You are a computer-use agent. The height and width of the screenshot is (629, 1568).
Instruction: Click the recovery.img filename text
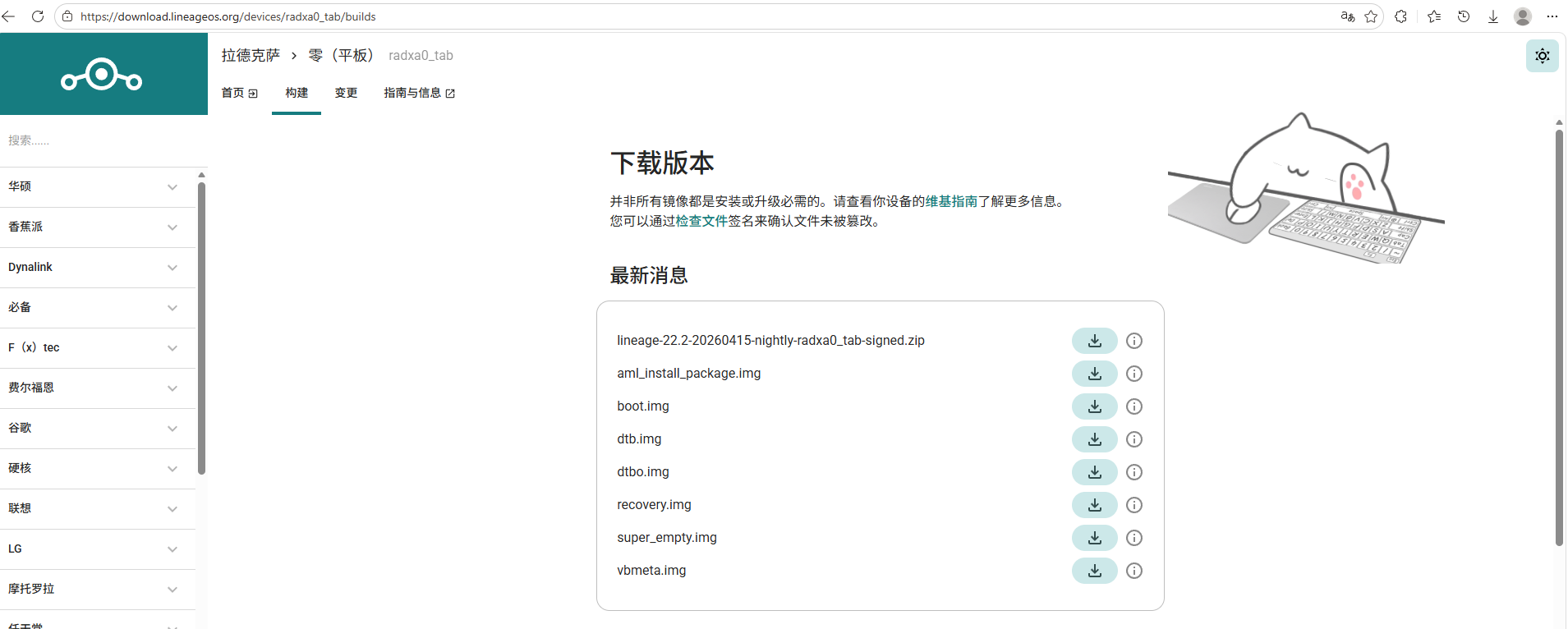coord(654,505)
